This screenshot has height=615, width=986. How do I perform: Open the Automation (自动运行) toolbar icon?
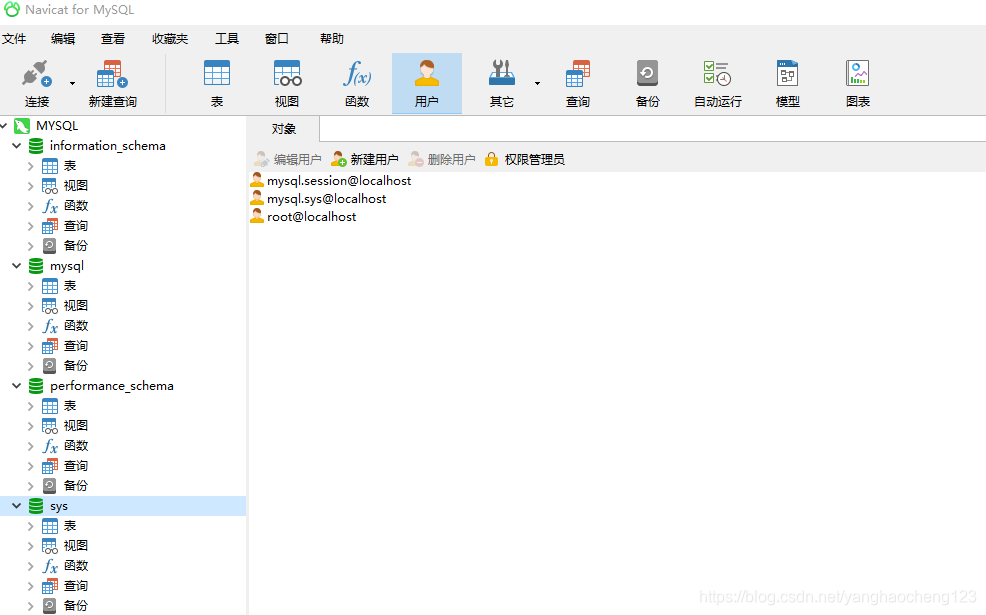click(717, 73)
